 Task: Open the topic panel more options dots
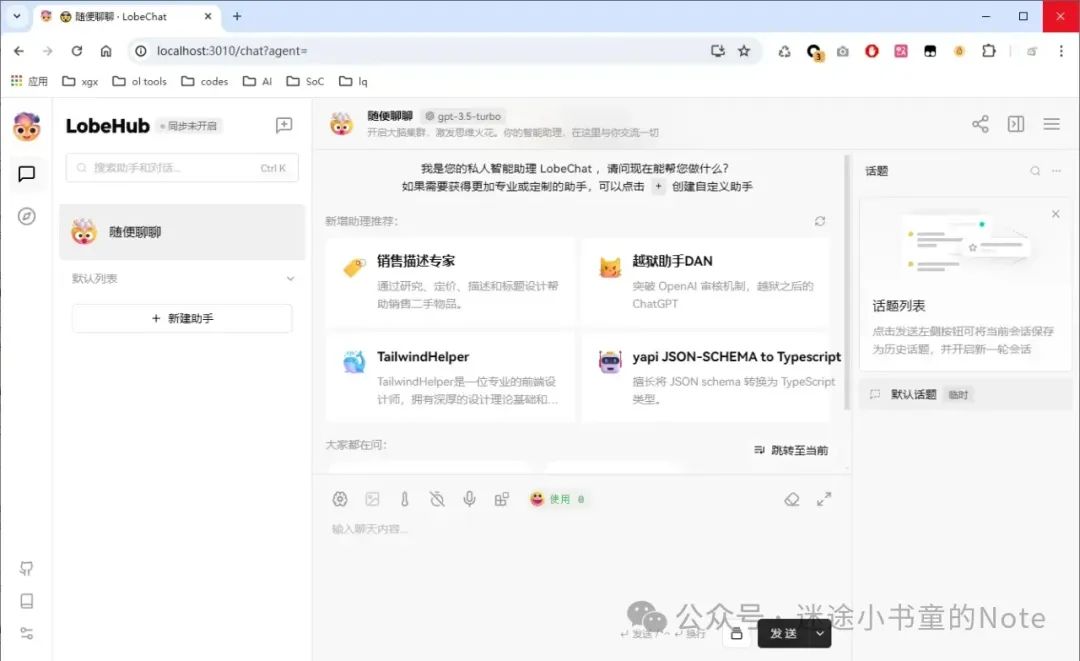click(1056, 171)
